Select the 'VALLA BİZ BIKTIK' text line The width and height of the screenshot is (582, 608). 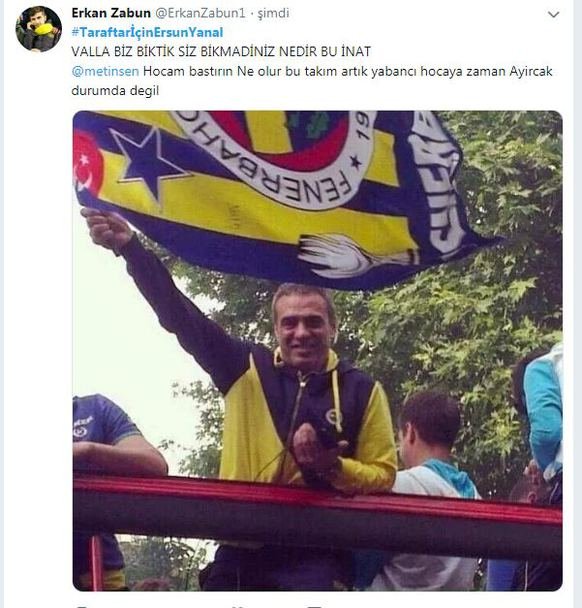[x=221, y=52]
